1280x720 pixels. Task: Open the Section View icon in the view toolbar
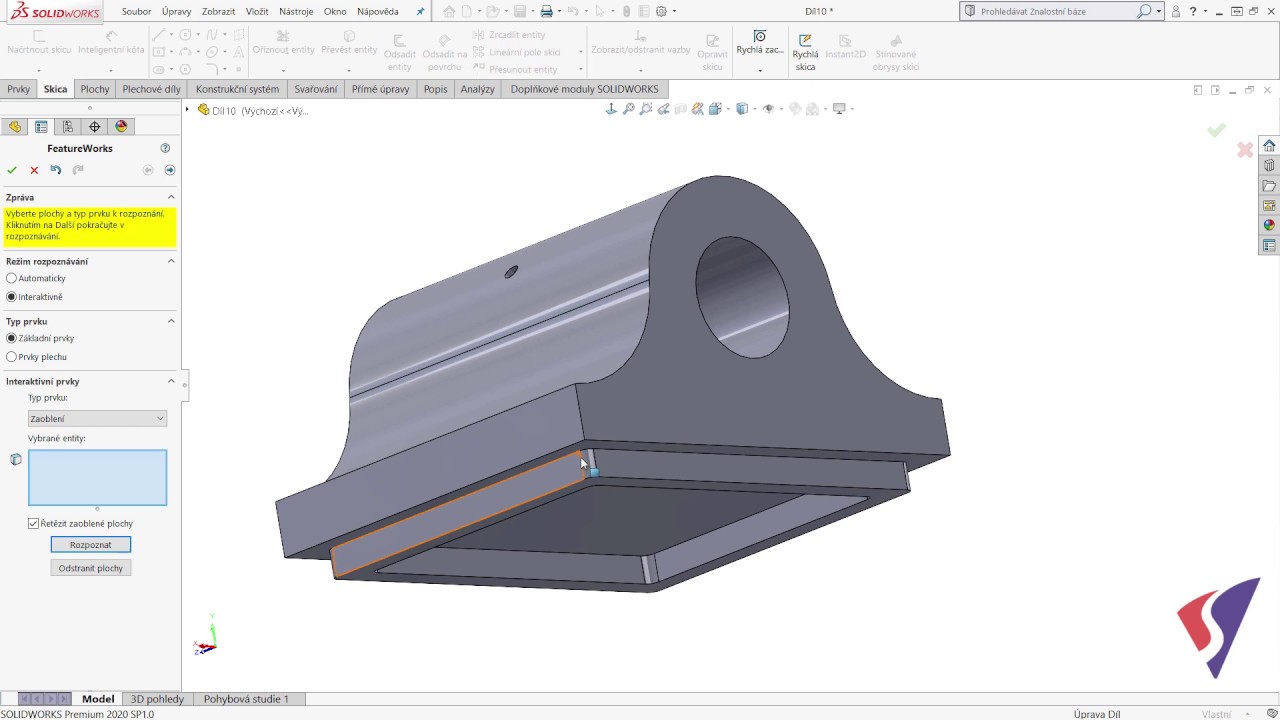click(681, 109)
